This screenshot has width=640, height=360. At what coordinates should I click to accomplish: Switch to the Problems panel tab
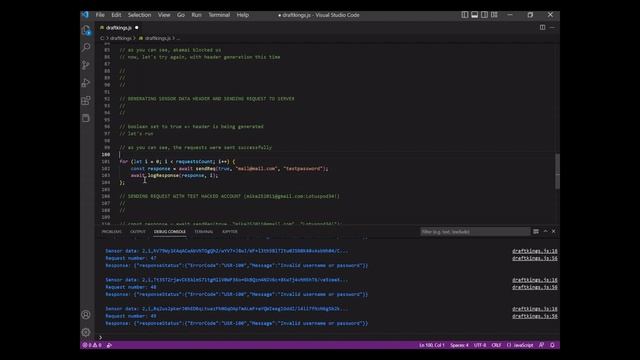[111, 231]
